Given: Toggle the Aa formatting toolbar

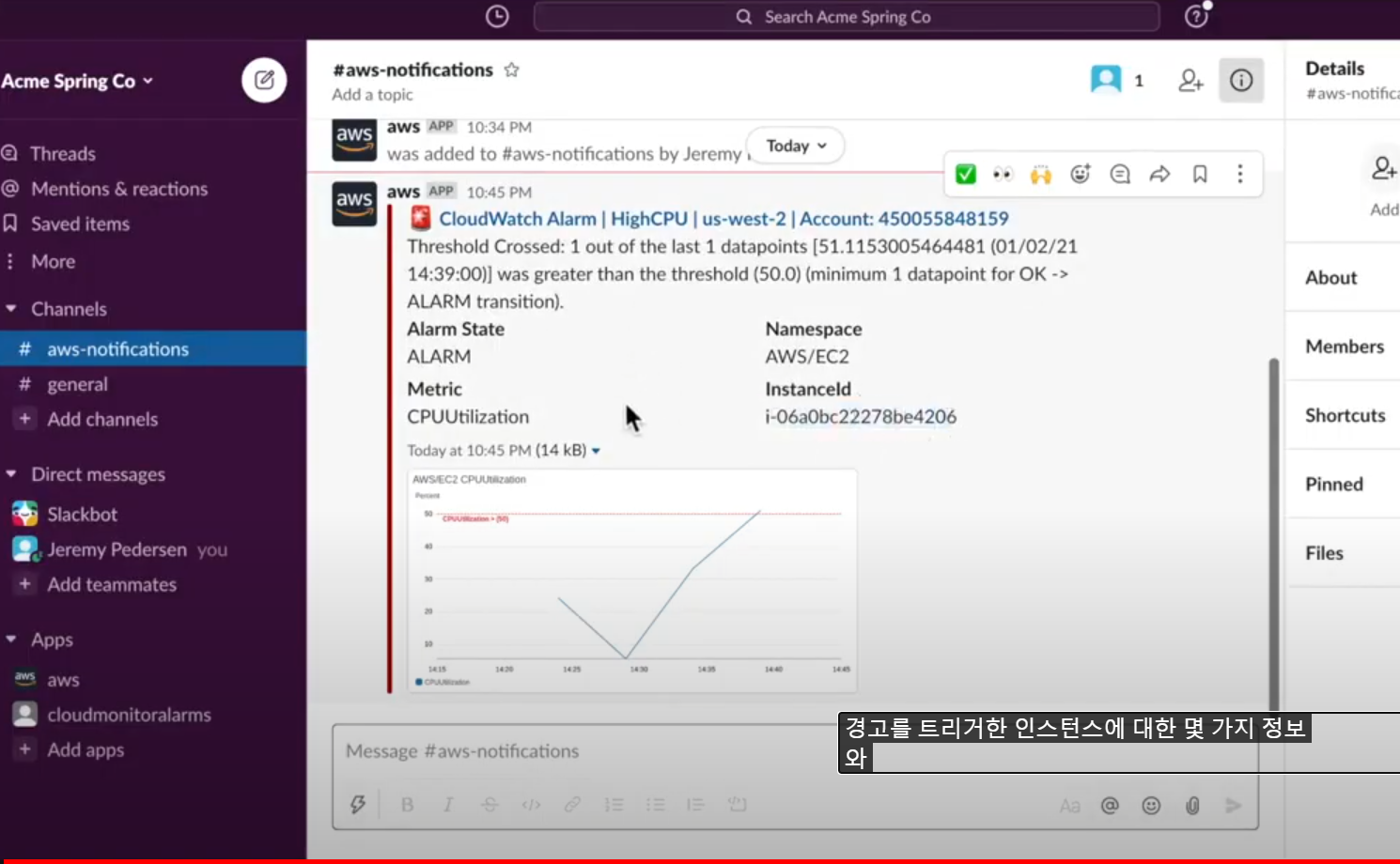Looking at the screenshot, I should click(x=1069, y=806).
